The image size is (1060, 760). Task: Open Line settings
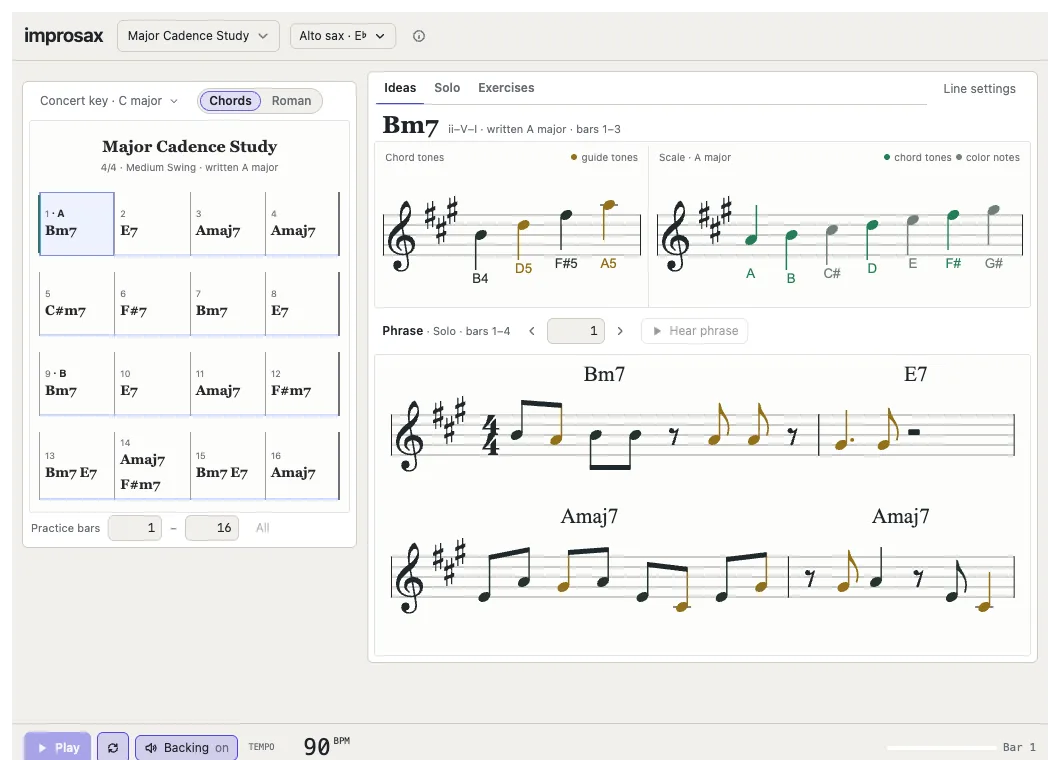(x=979, y=89)
